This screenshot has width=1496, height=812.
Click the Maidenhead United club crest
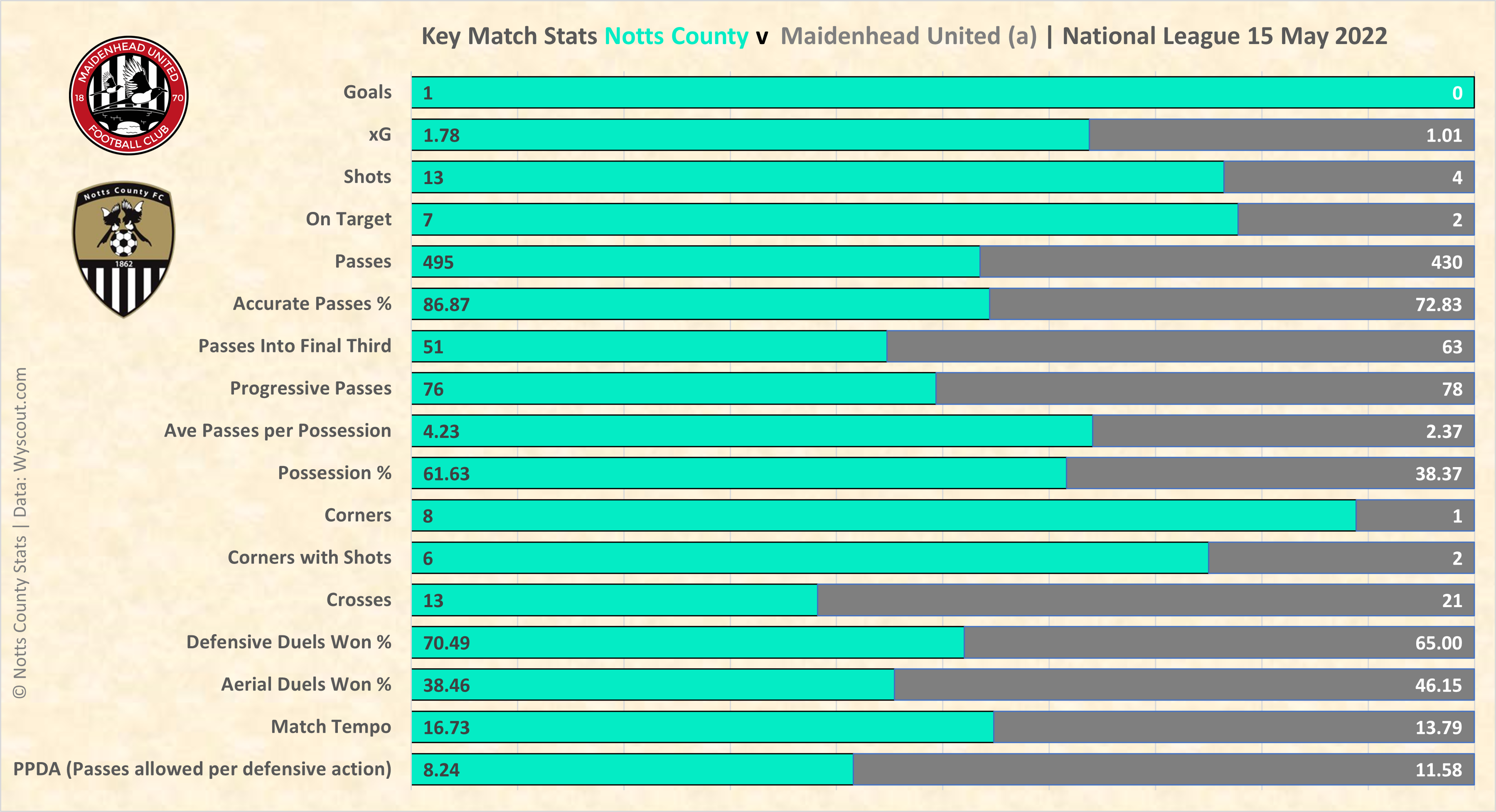tap(128, 95)
